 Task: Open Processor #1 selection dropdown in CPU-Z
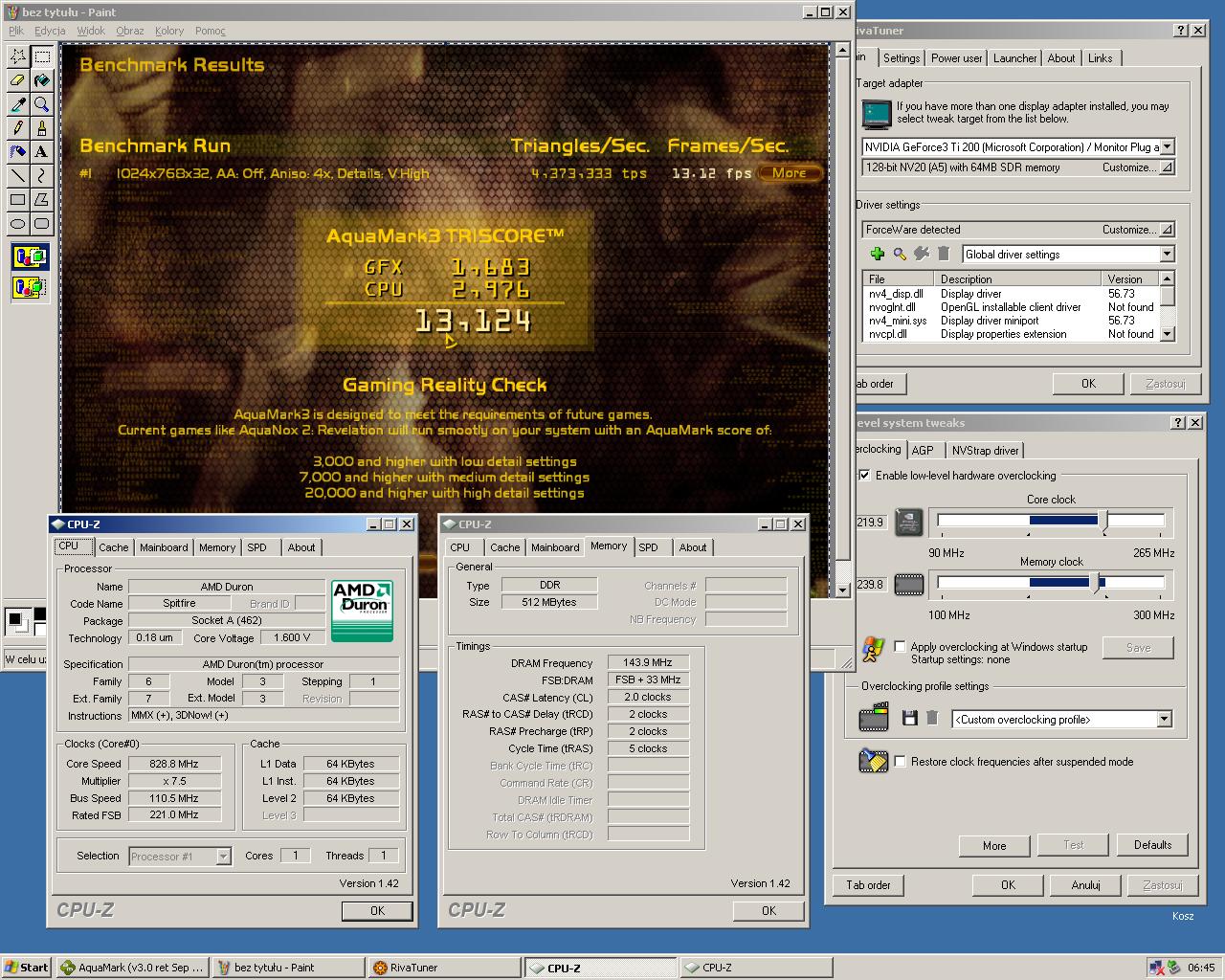click(x=223, y=857)
